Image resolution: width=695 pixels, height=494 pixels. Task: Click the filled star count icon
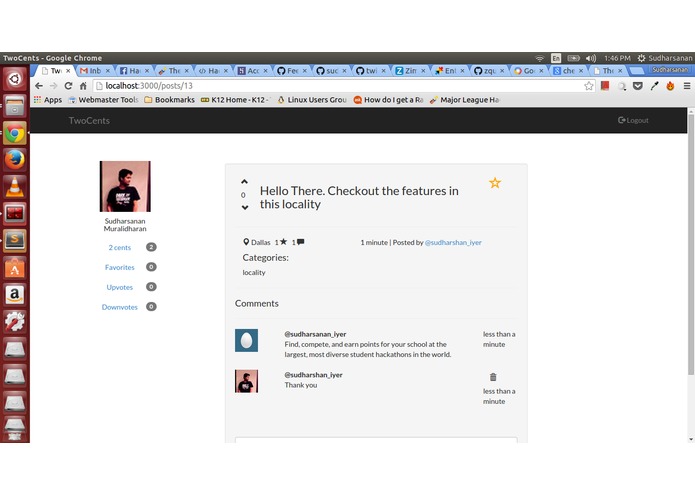click(x=283, y=242)
